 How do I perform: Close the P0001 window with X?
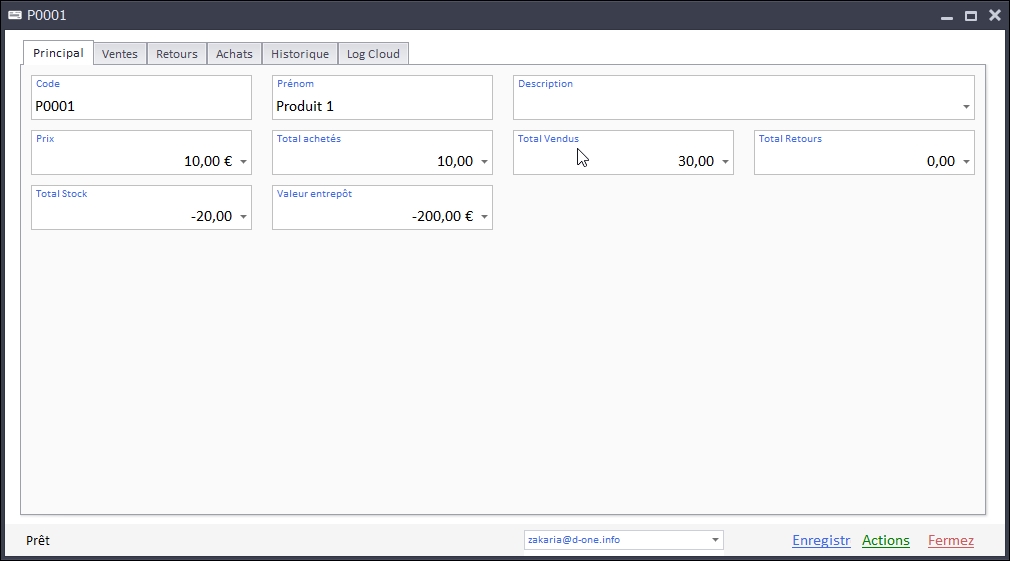[994, 15]
